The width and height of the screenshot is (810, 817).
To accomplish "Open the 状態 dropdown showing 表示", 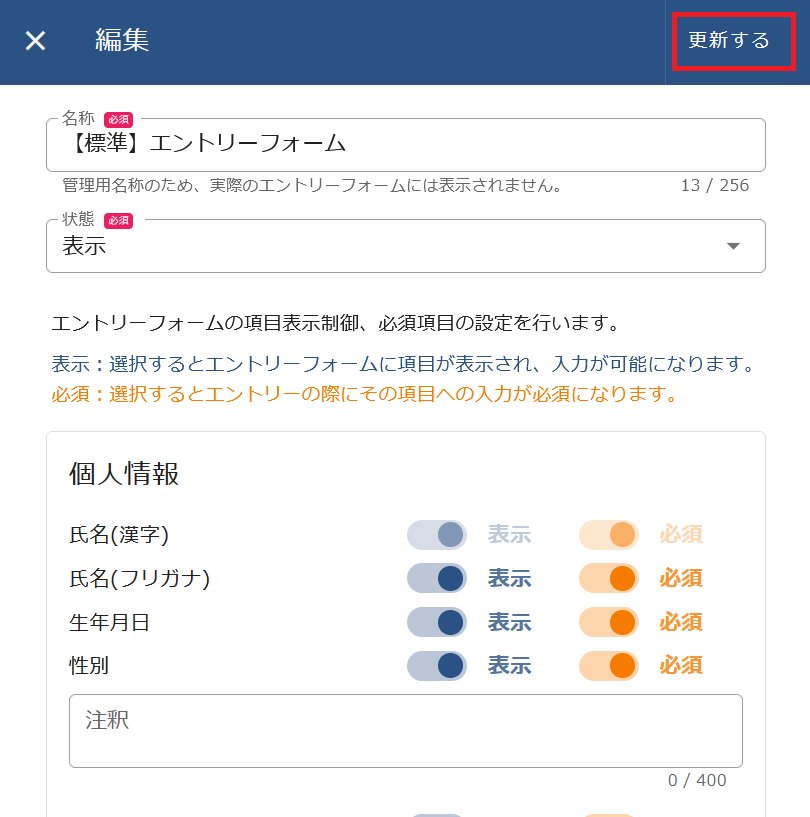I will tap(390, 246).
